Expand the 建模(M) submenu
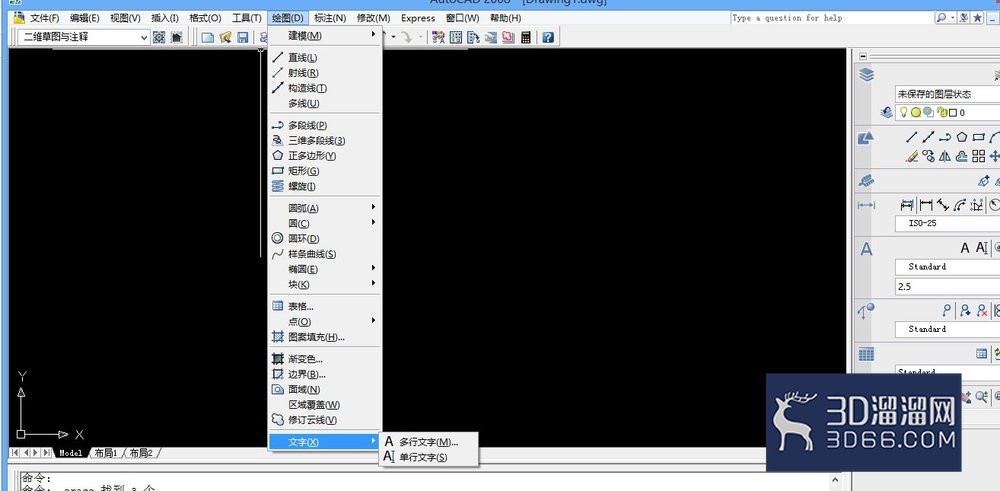The width and height of the screenshot is (1000, 491). (325, 36)
